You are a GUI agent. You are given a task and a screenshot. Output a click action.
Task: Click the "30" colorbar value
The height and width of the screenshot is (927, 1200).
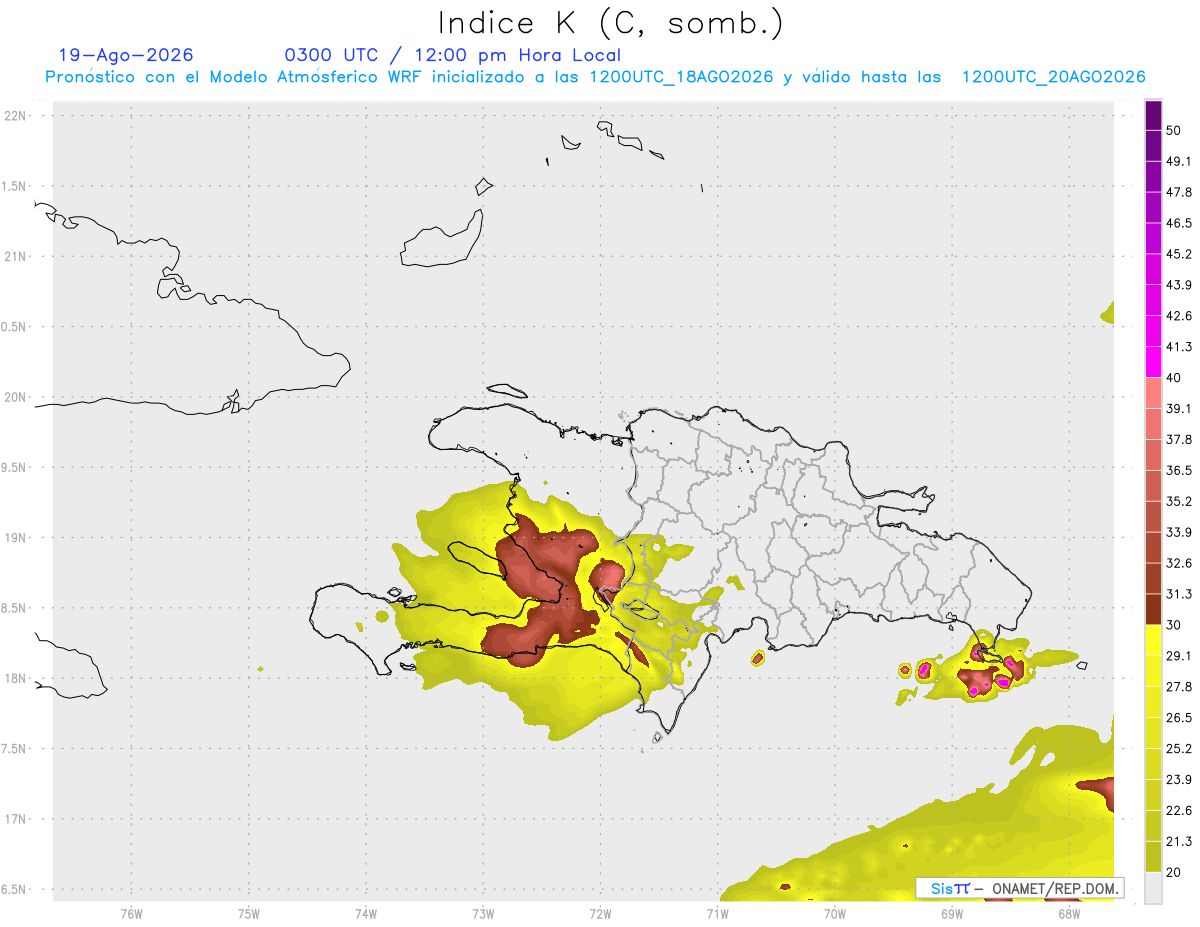click(1174, 625)
